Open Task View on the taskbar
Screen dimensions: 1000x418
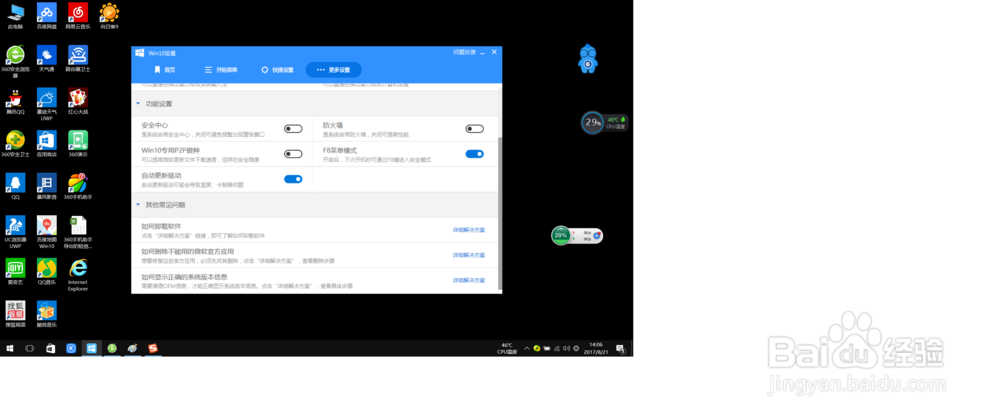coord(29,348)
